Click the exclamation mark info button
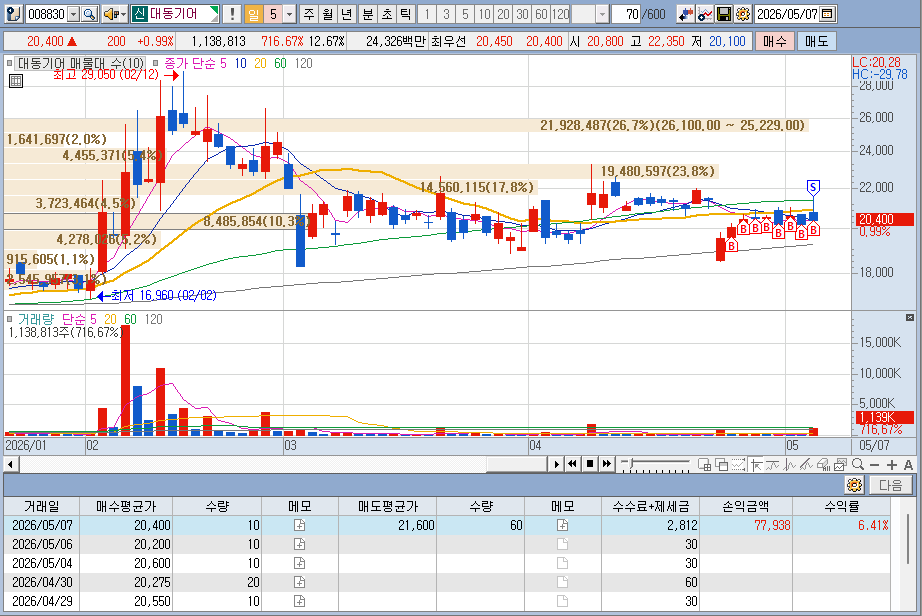Viewport: 922px width, 616px height. (232, 14)
